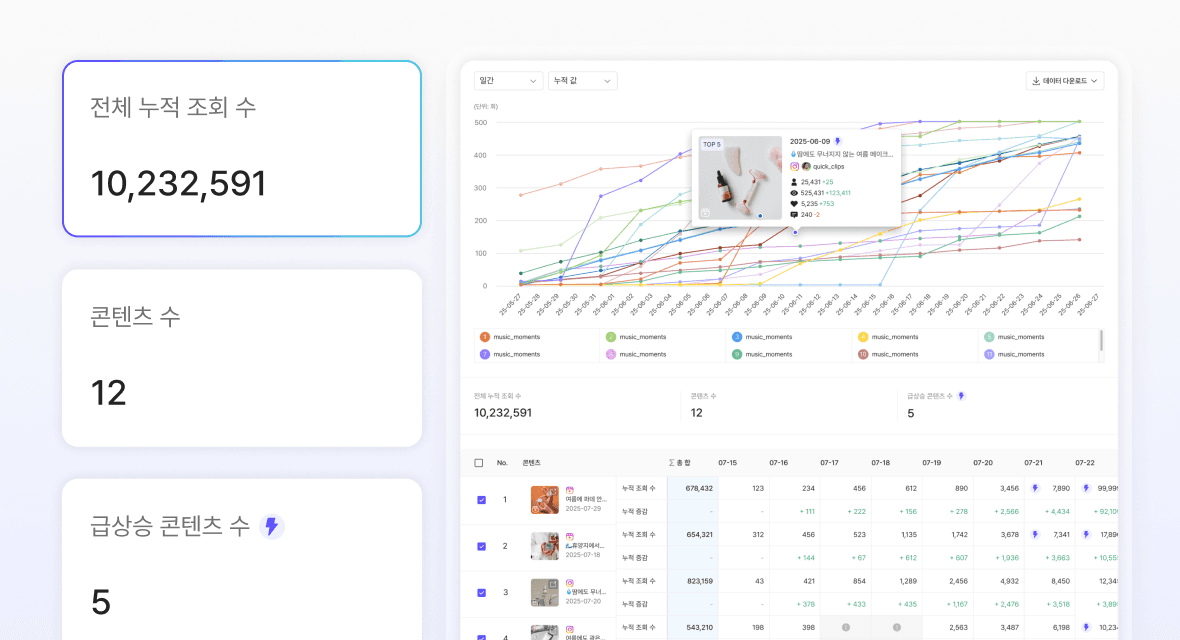Click the quick_clips profile avatar in tooltip
The height and width of the screenshot is (640, 1180).
pyautogui.click(x=806, y=166)
